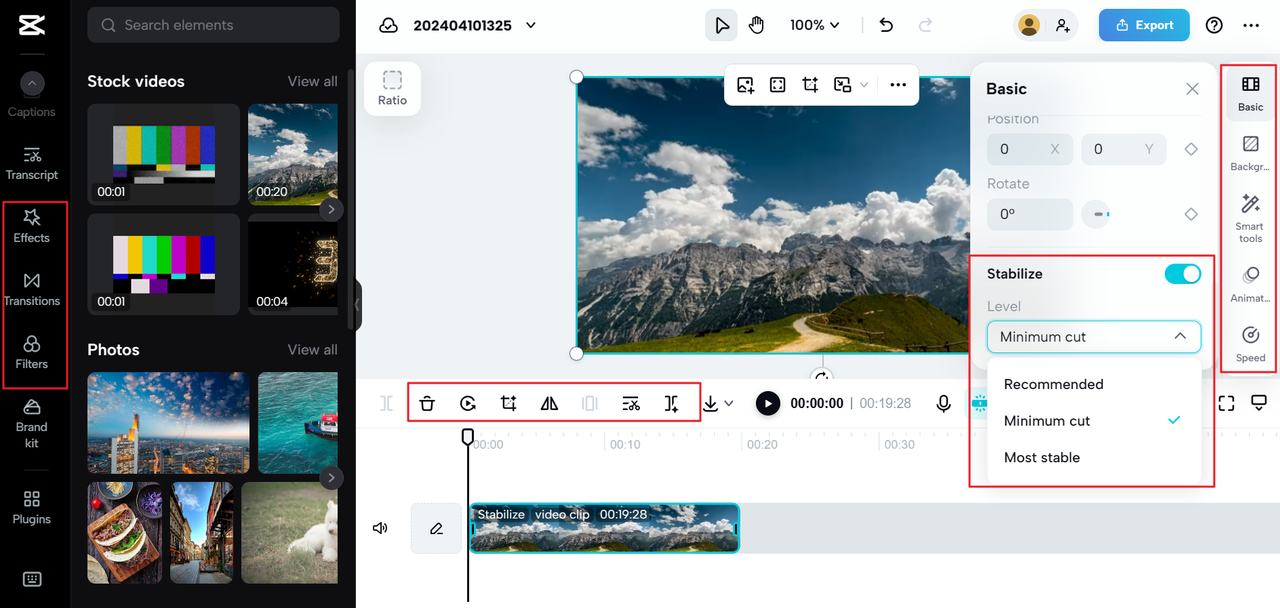Open the floating toolbar more options
Viewport: 1280px width, 608px height.
[898, 85]
